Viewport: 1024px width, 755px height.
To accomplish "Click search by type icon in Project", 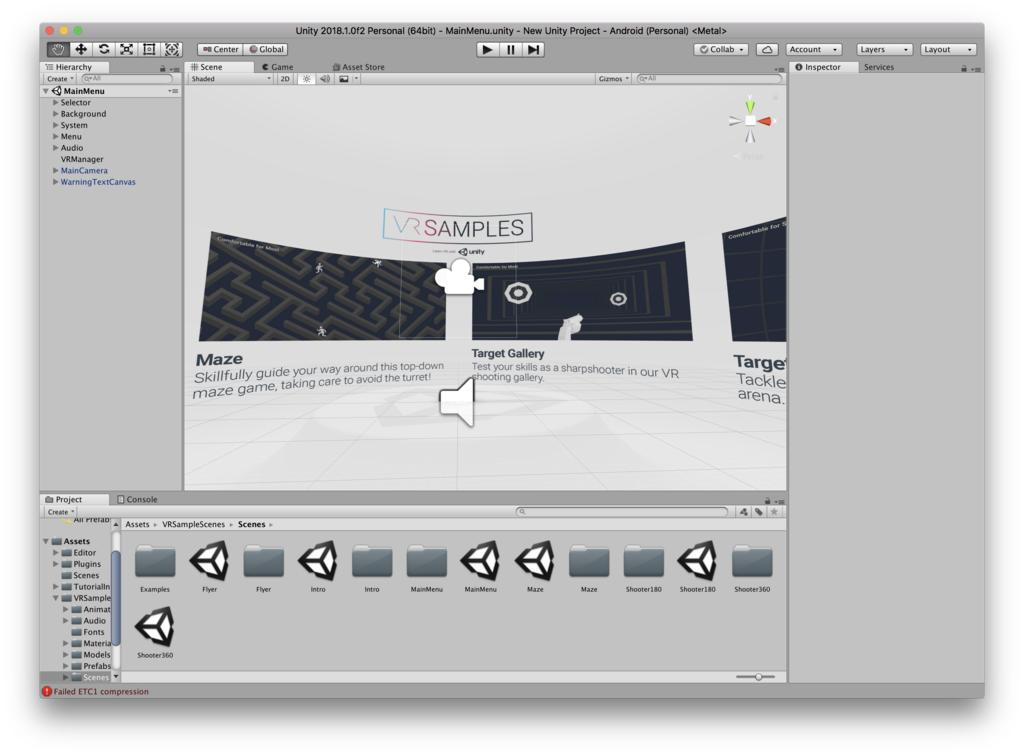I will 744,512.
